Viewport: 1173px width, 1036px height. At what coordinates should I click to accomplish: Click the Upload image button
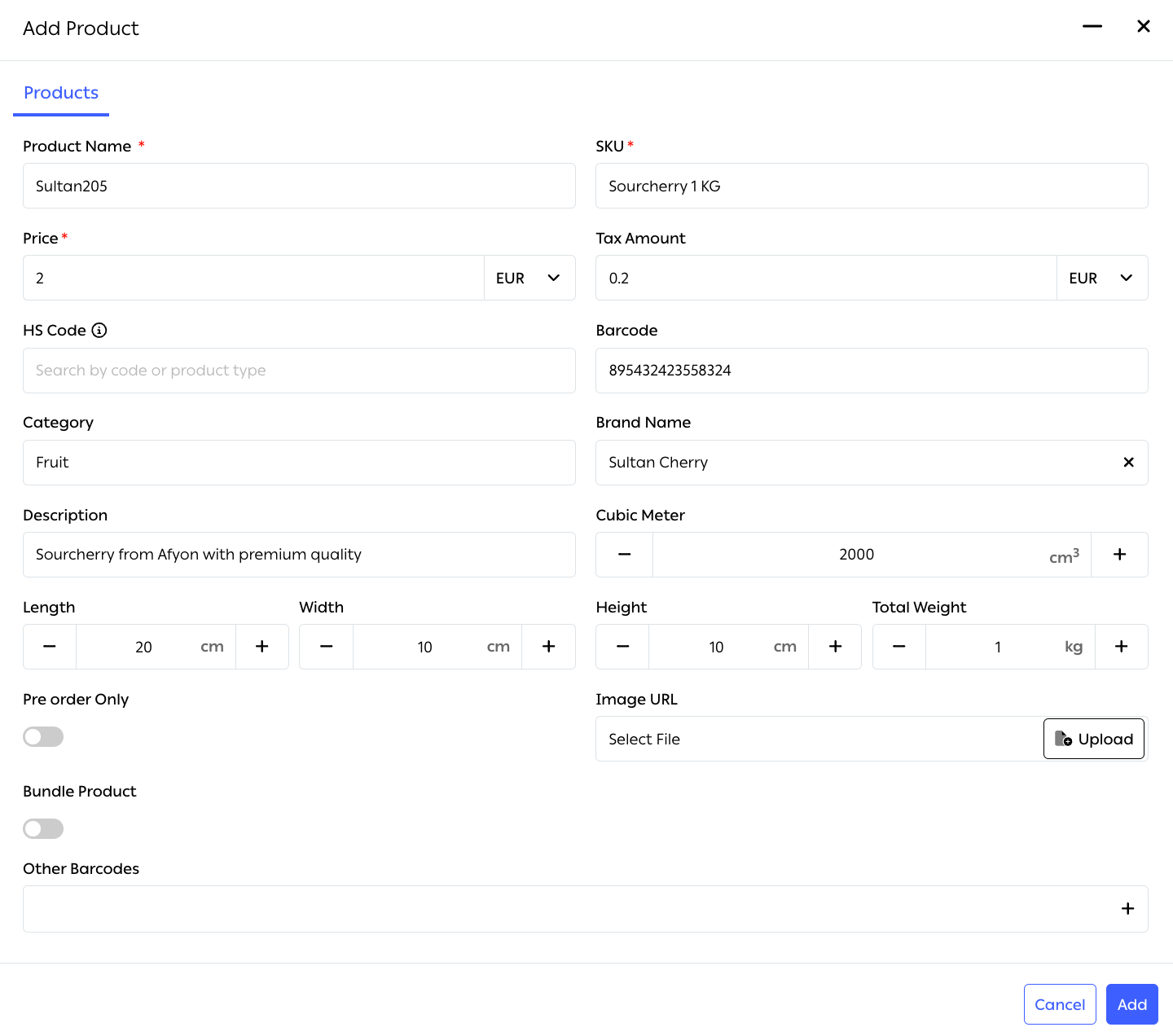(x=1094, y=739)
